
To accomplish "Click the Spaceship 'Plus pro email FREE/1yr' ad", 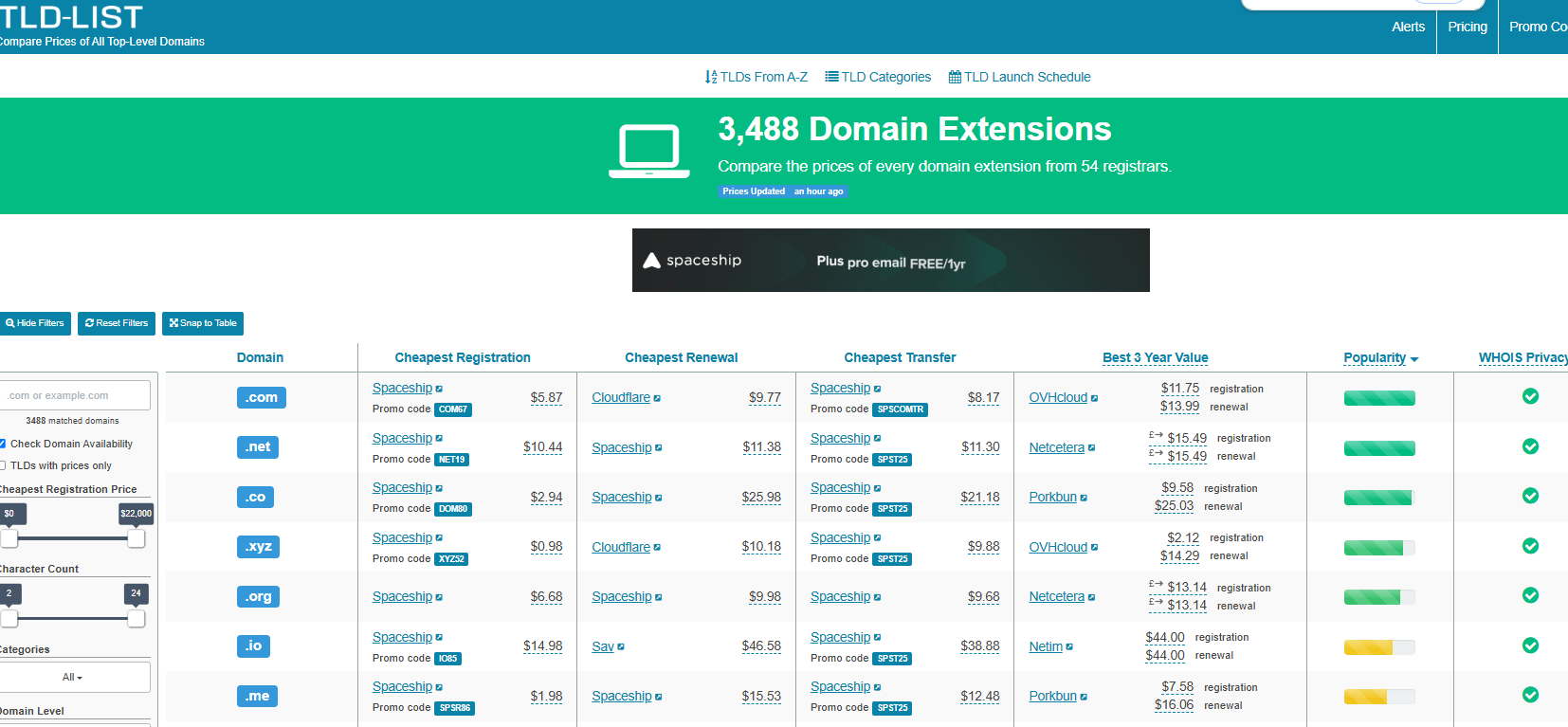I will 891,260.
